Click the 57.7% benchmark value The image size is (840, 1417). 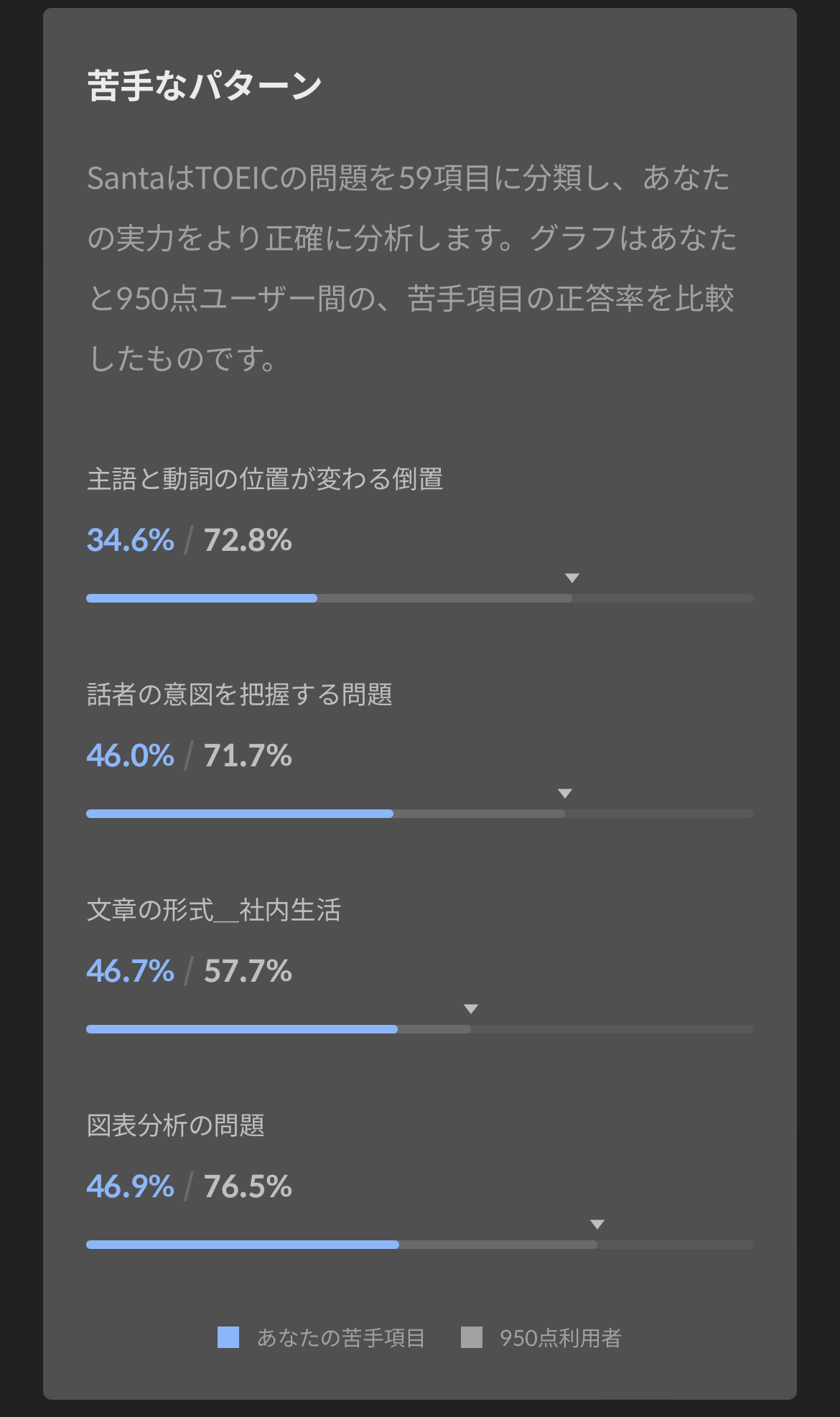click(x=248, y=971)
